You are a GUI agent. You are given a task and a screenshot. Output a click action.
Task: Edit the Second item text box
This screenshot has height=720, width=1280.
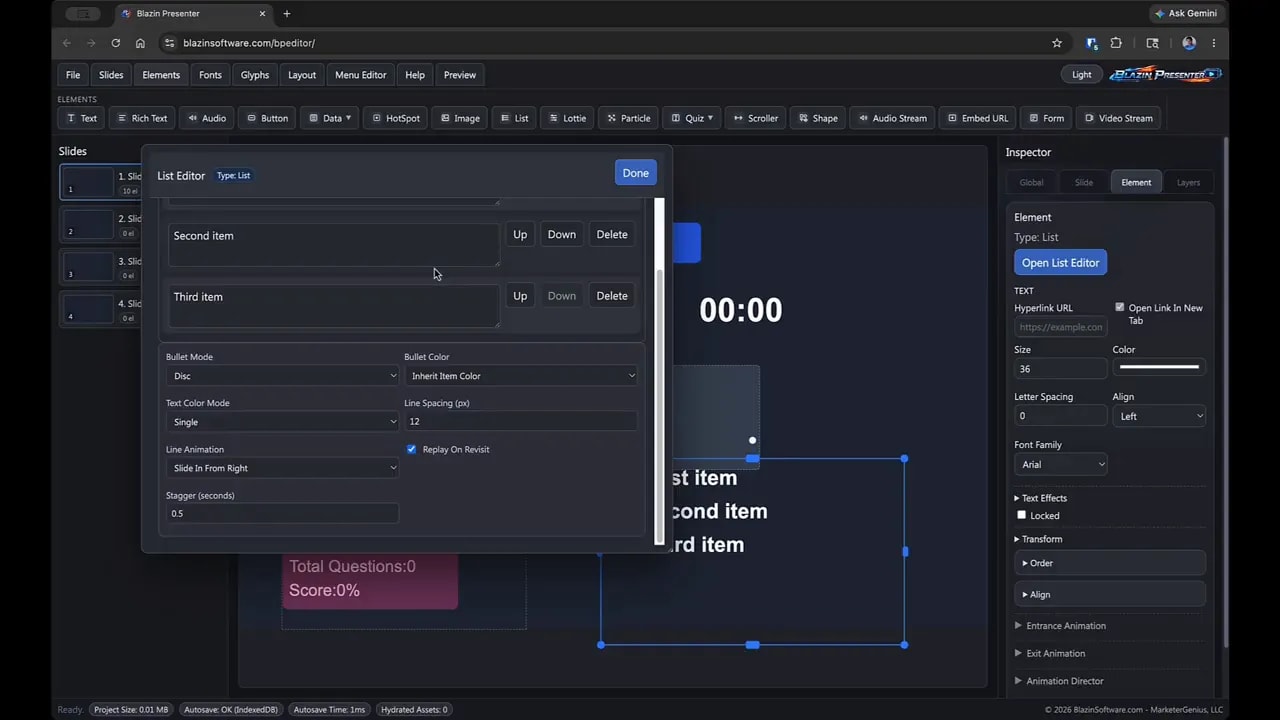coord(334,245)
